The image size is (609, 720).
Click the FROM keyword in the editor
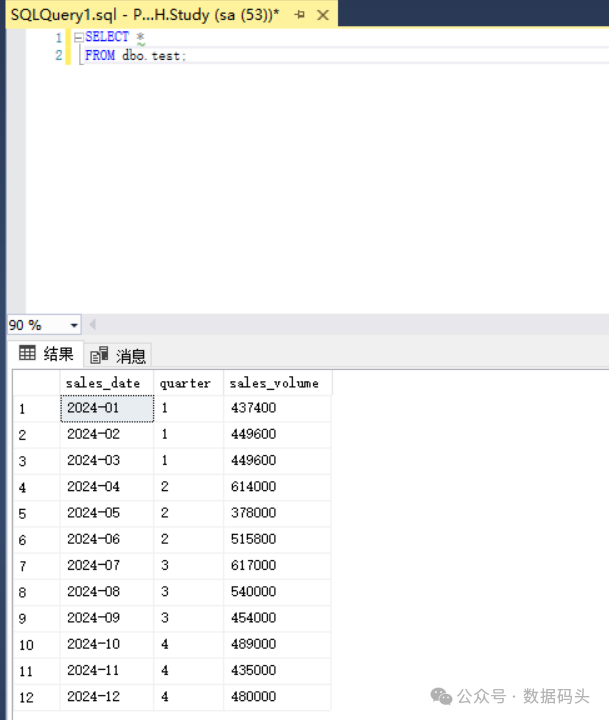100,55
